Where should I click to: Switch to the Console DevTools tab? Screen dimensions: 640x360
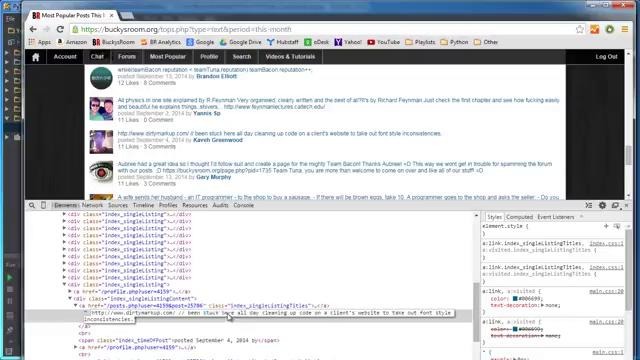coord(244,205)
